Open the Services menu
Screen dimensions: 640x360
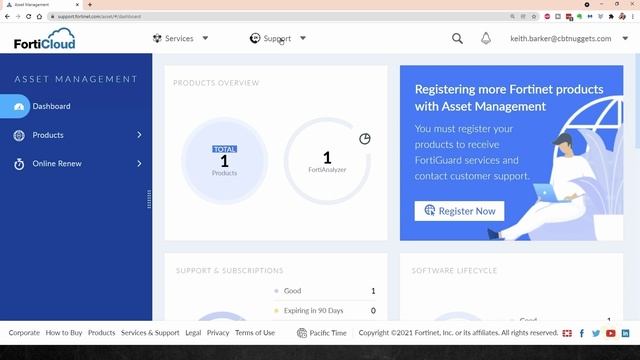tap(179, 38)
